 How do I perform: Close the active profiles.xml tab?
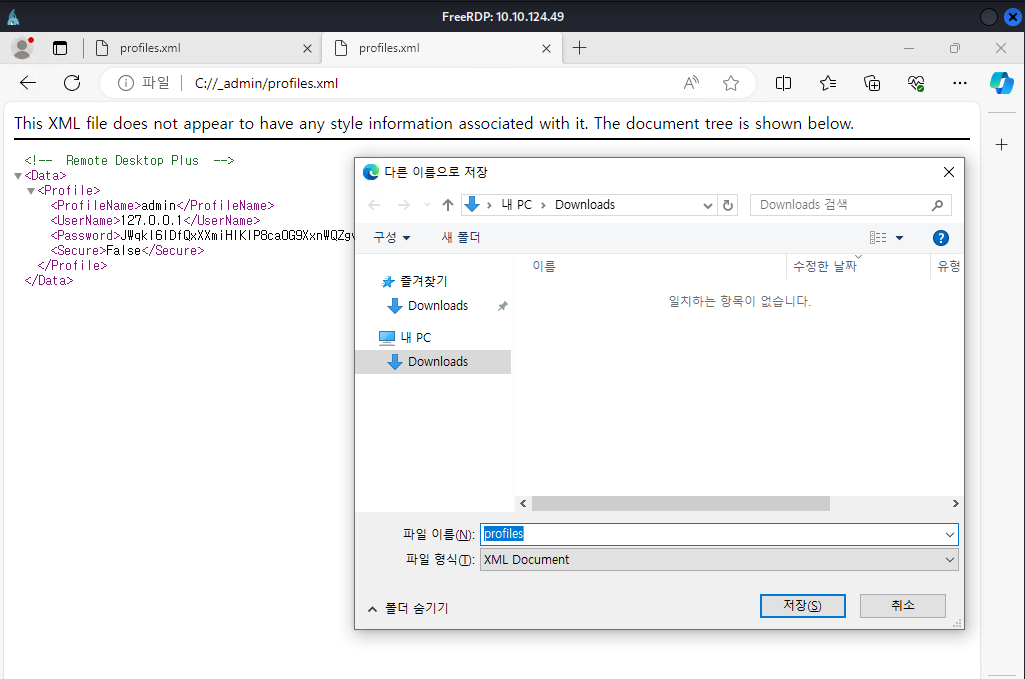click(546, 48)
